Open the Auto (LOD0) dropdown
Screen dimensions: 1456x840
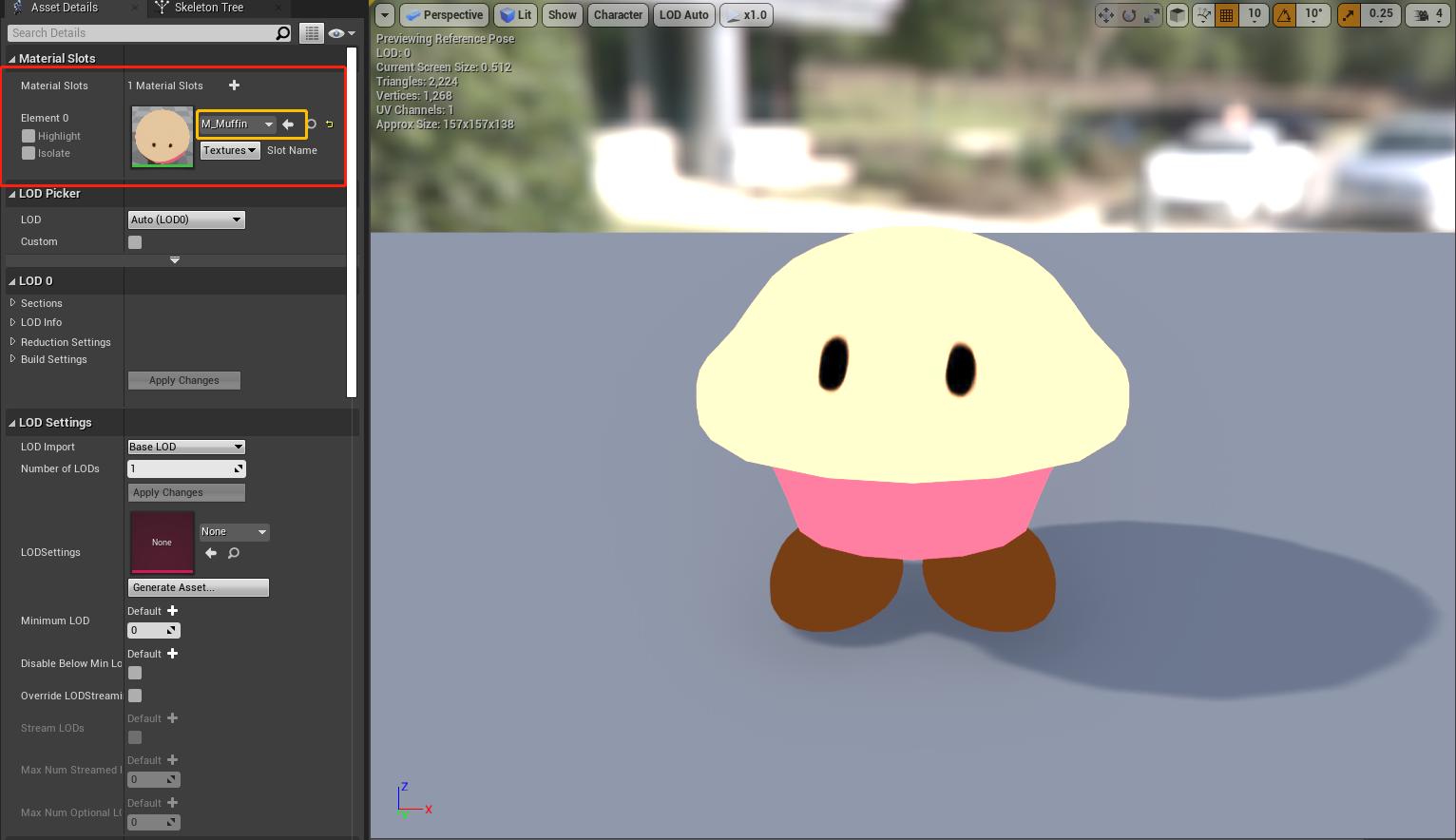point(186,220)
